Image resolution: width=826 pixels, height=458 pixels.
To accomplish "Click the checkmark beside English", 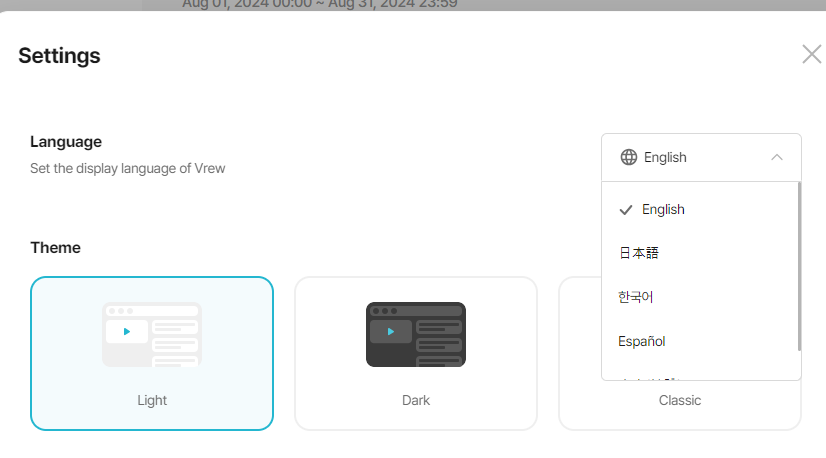I will [x=626, y=210].
